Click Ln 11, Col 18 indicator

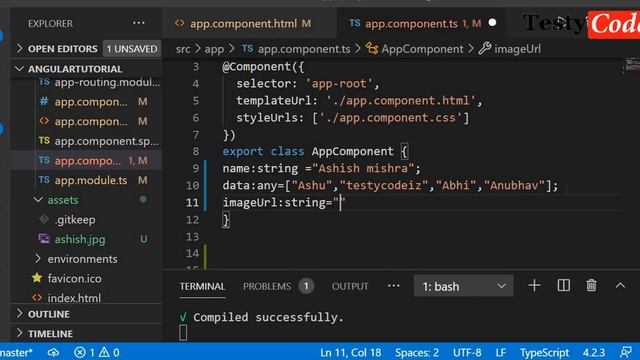point(351,352)
